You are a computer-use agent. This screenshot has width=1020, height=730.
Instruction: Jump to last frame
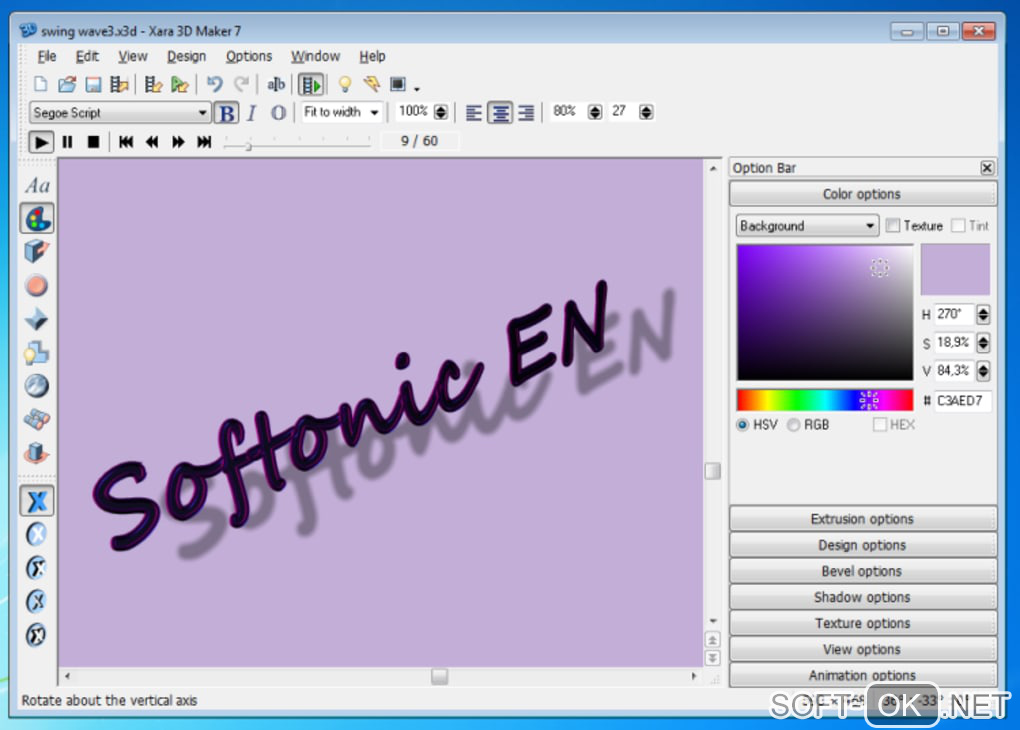pos(204,142)
